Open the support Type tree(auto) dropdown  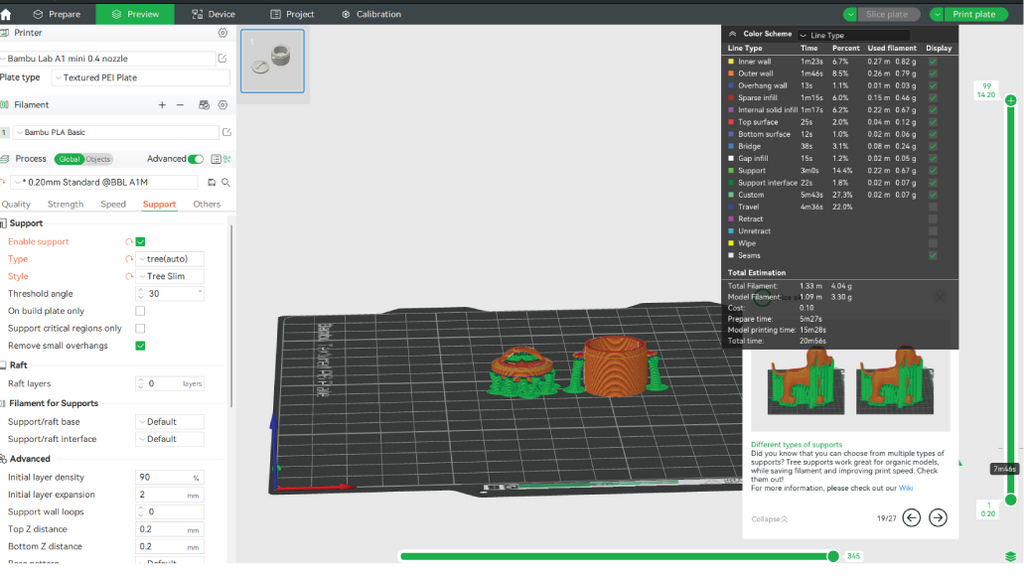(x=170, y=259)
